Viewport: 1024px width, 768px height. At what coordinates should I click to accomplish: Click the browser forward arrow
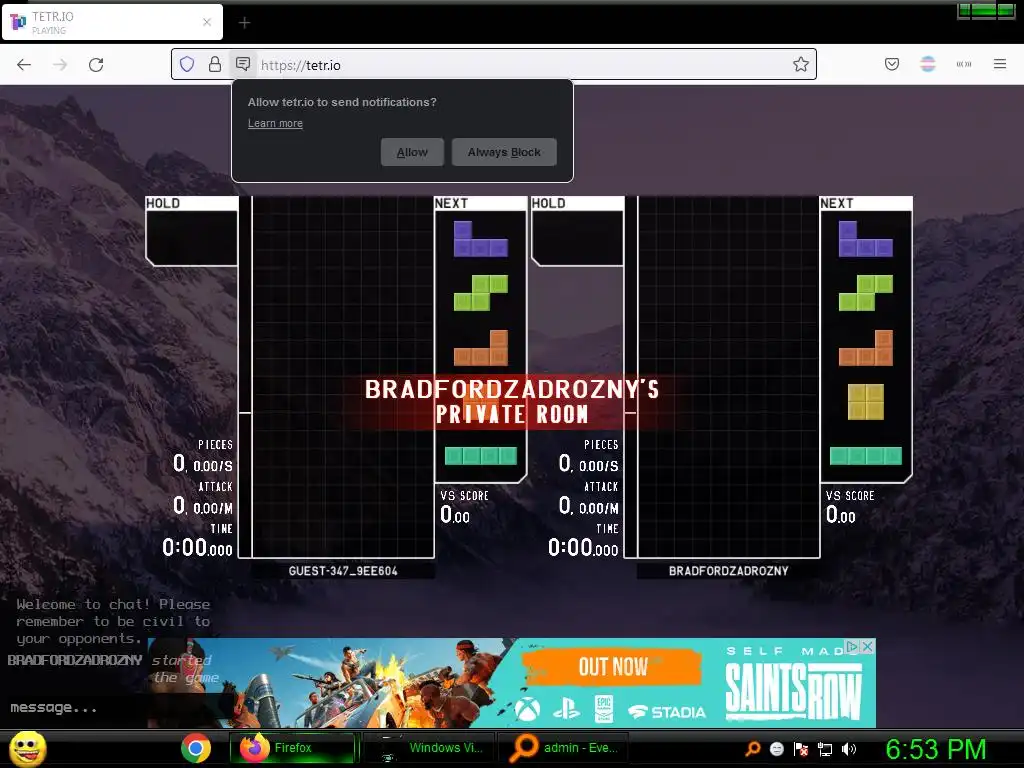60,65
